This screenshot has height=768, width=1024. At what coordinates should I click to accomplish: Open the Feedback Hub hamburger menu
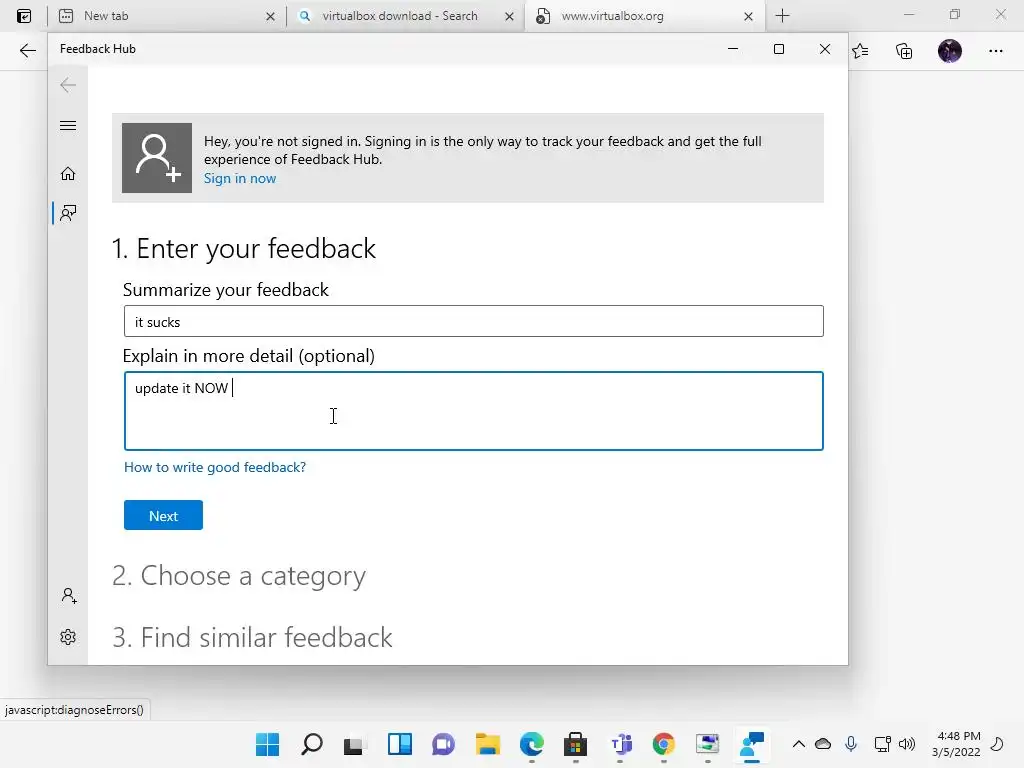pyautogui.click(x=68, y=125)
